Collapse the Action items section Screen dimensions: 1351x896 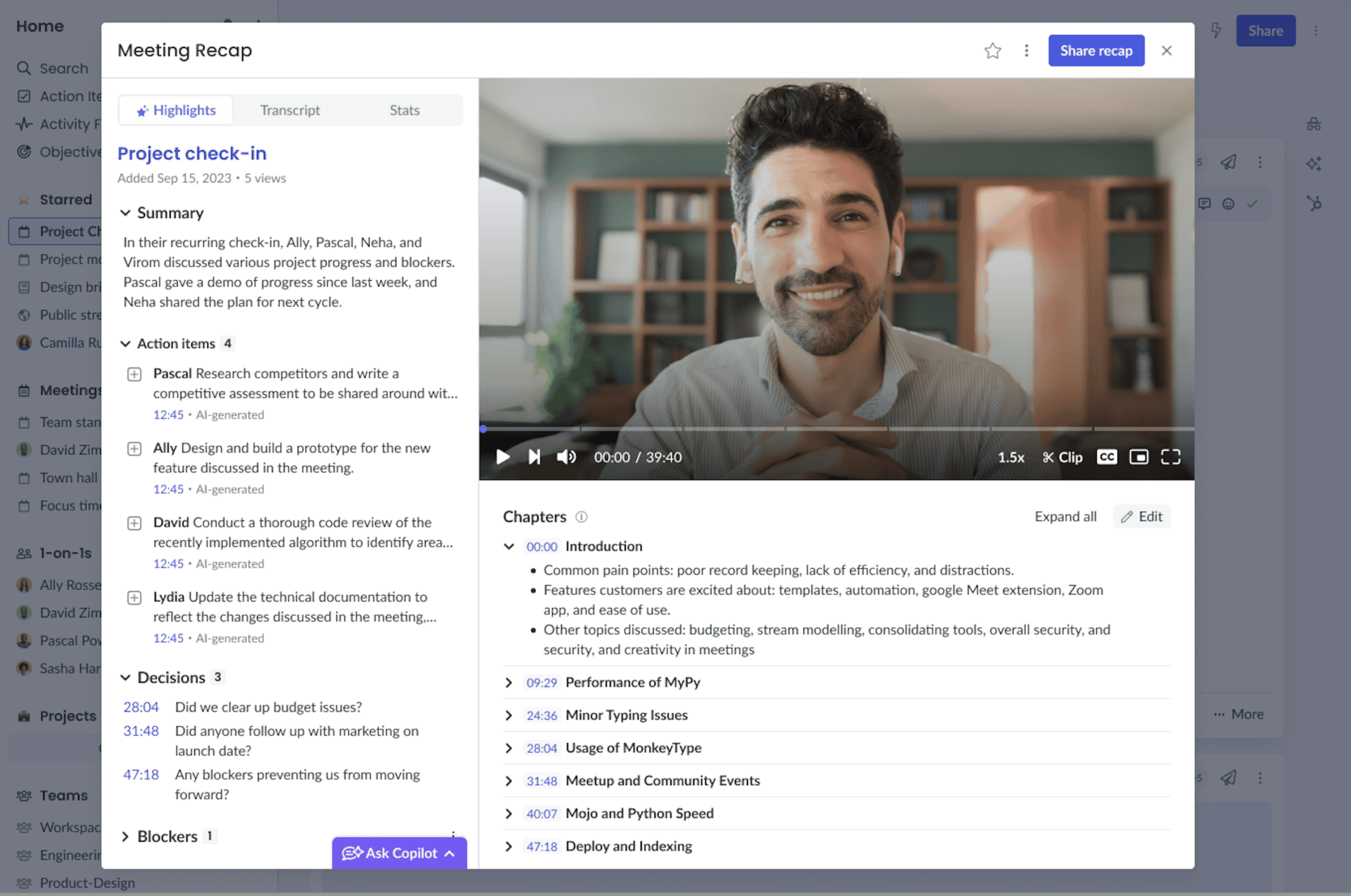coord(125,343)
